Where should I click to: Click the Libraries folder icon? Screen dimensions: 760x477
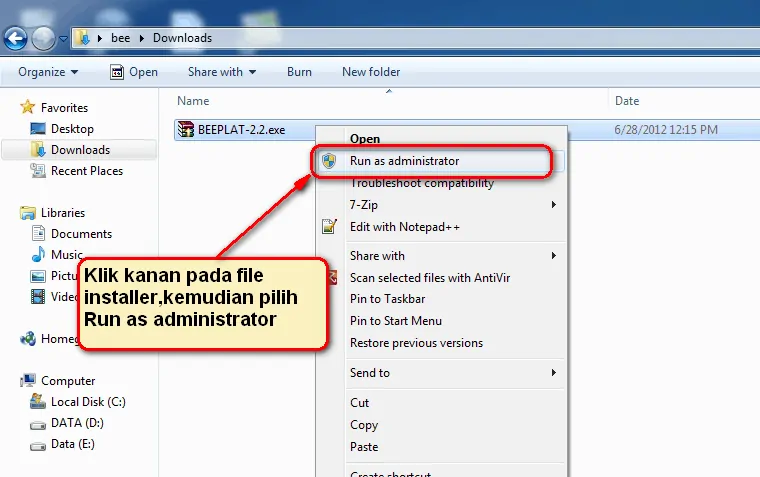click(28, 213)
